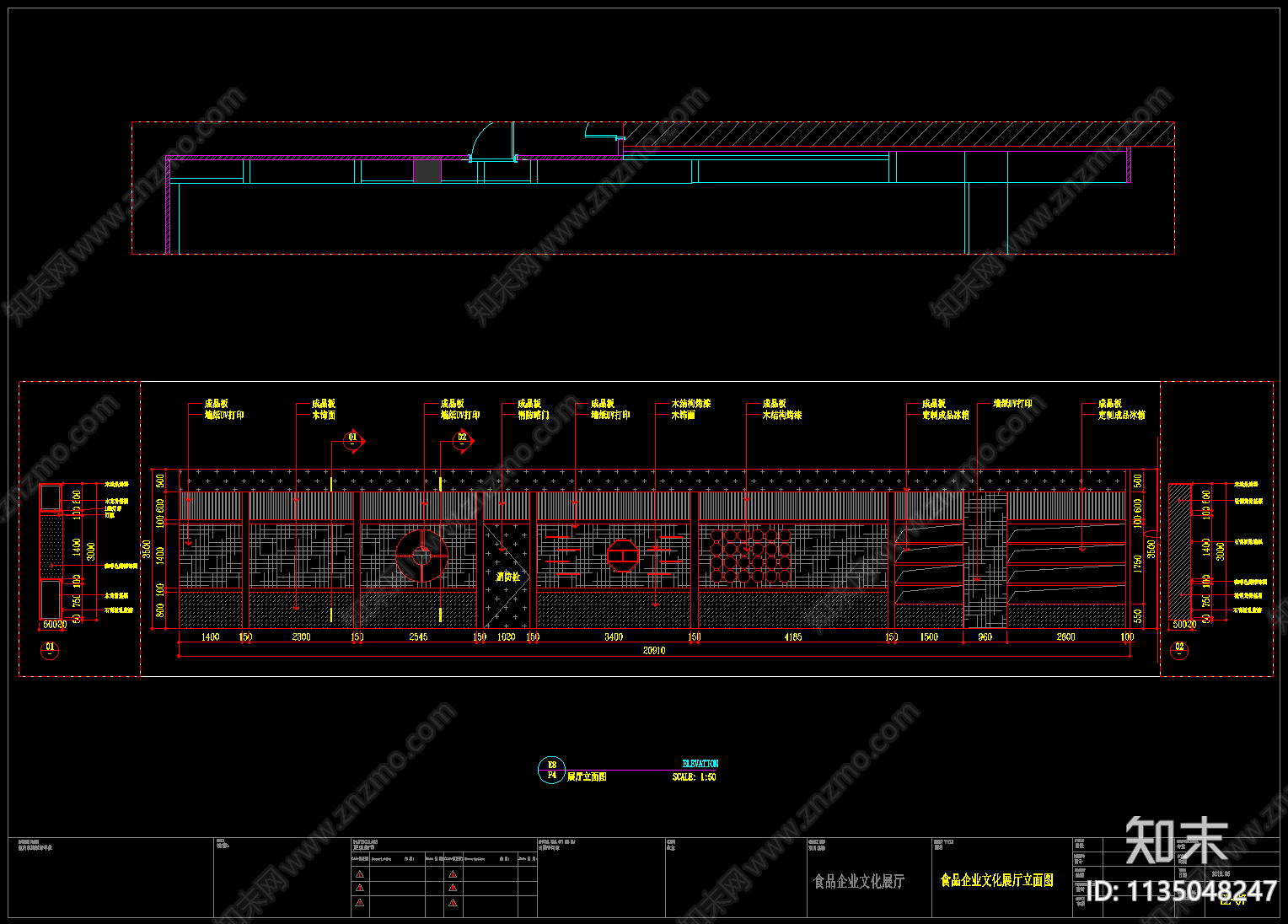The image size is (1288, 924).
Task: Select the circular moon-gate shape in elevation
Action: (421, 556)
